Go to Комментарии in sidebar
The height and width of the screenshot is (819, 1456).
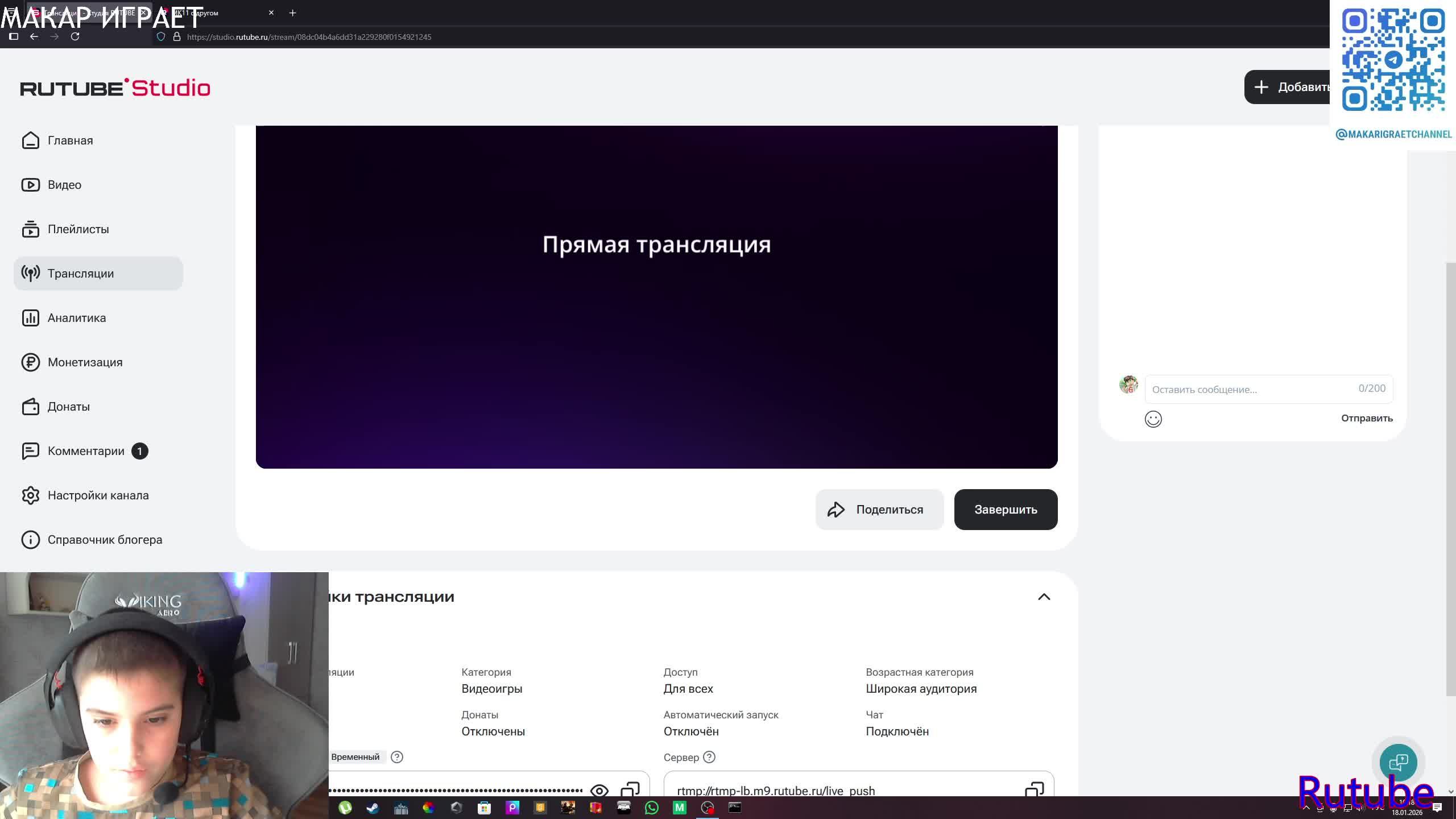[x=86, y=451]
